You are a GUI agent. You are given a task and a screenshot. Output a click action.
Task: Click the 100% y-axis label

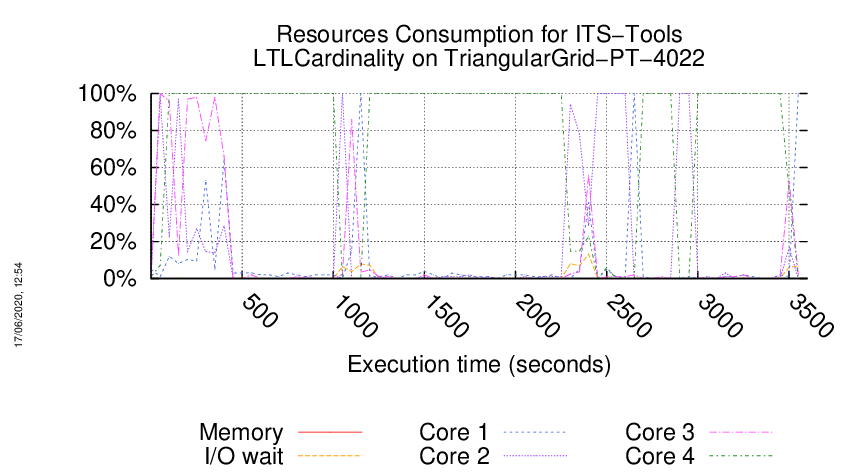click(x=107, y=94)
